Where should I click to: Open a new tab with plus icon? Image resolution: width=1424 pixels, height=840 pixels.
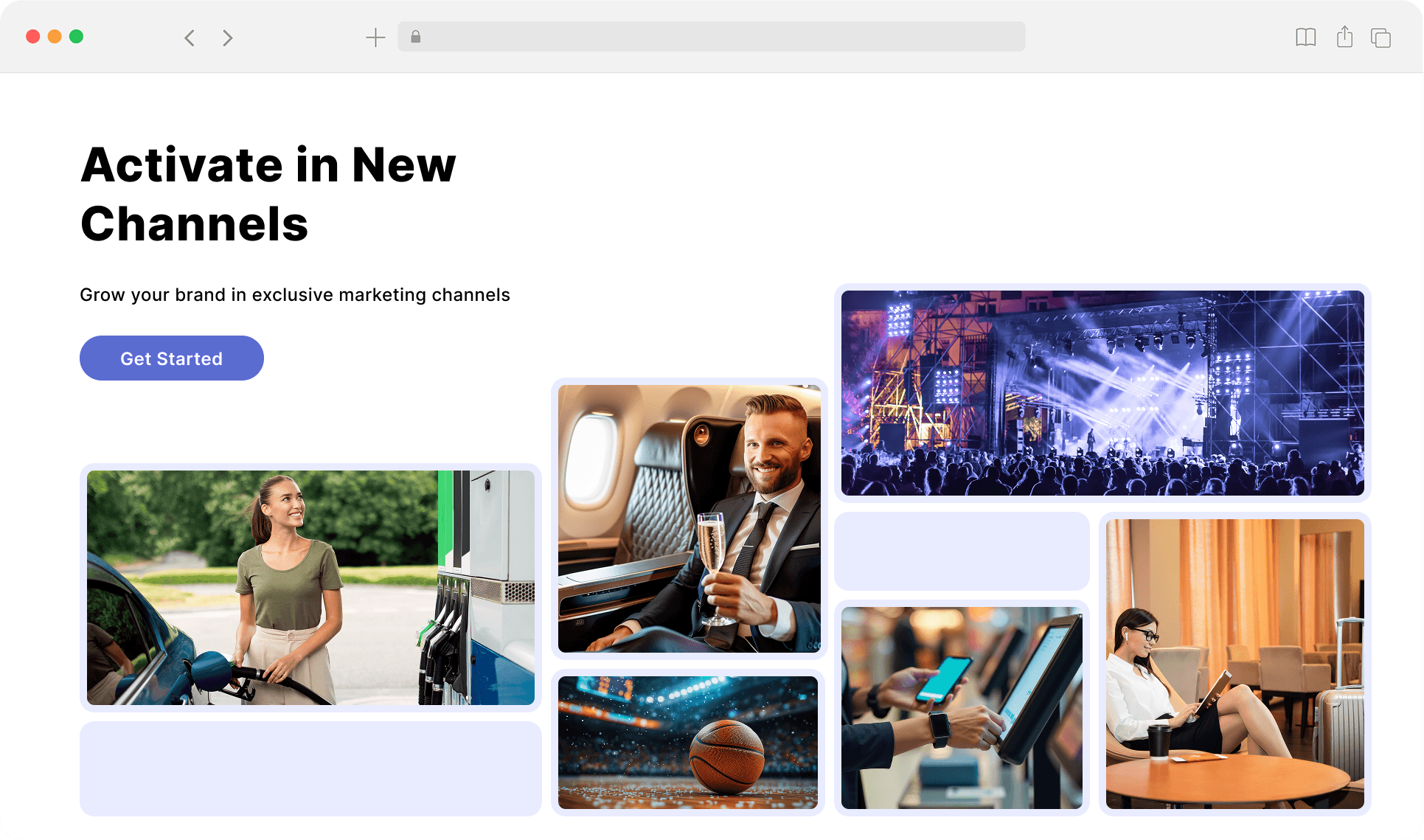tap(375, 38)
